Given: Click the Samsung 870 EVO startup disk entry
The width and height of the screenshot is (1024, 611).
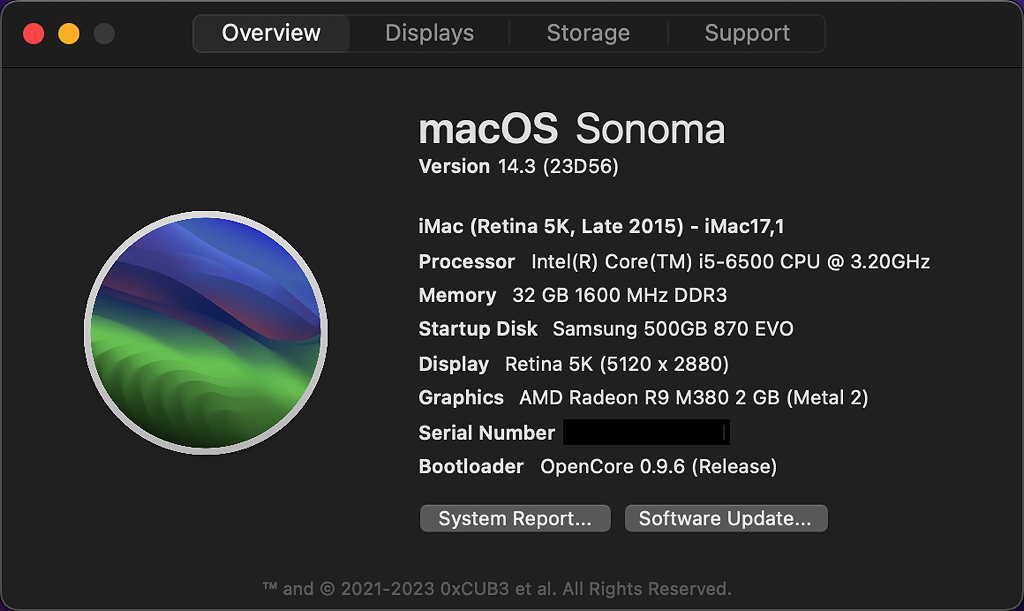Looking at the screenshot, I should (x=673, y=329).
